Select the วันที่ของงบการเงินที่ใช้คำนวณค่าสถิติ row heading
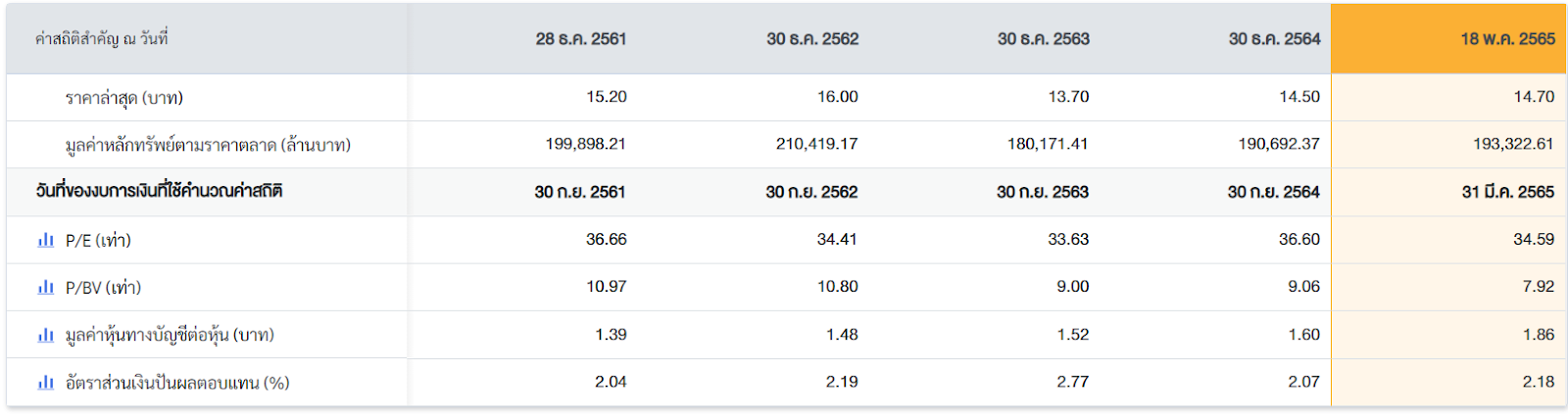This screenshot has width=1568, height=419. point(159,192)
